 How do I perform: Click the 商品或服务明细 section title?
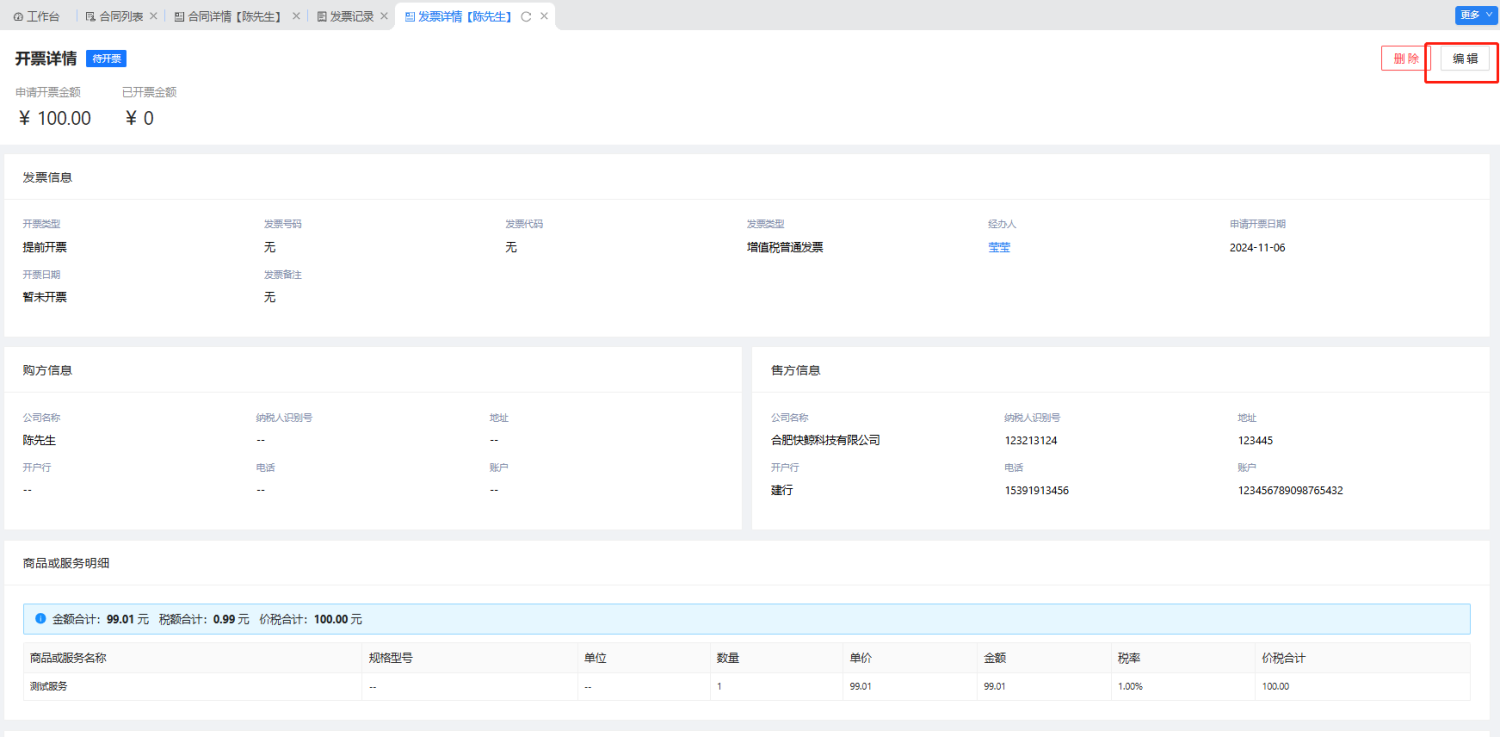point(66,563)
